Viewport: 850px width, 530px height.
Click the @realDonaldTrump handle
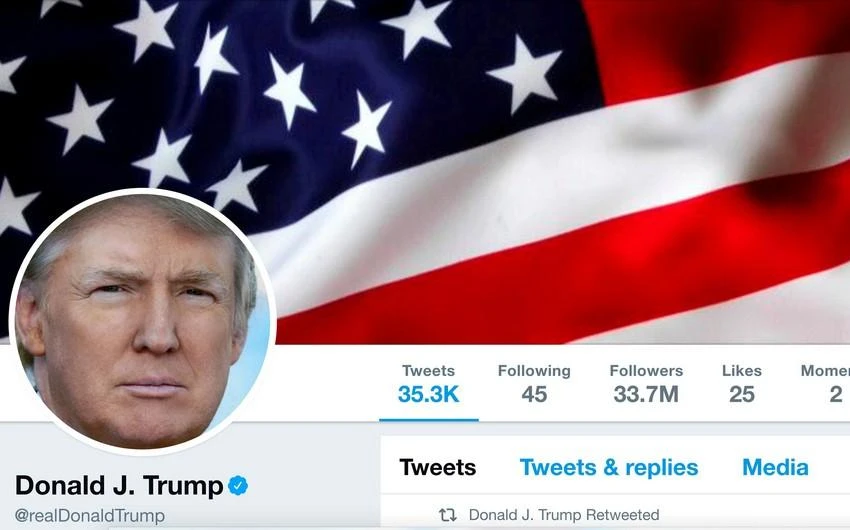pos(89,515)
